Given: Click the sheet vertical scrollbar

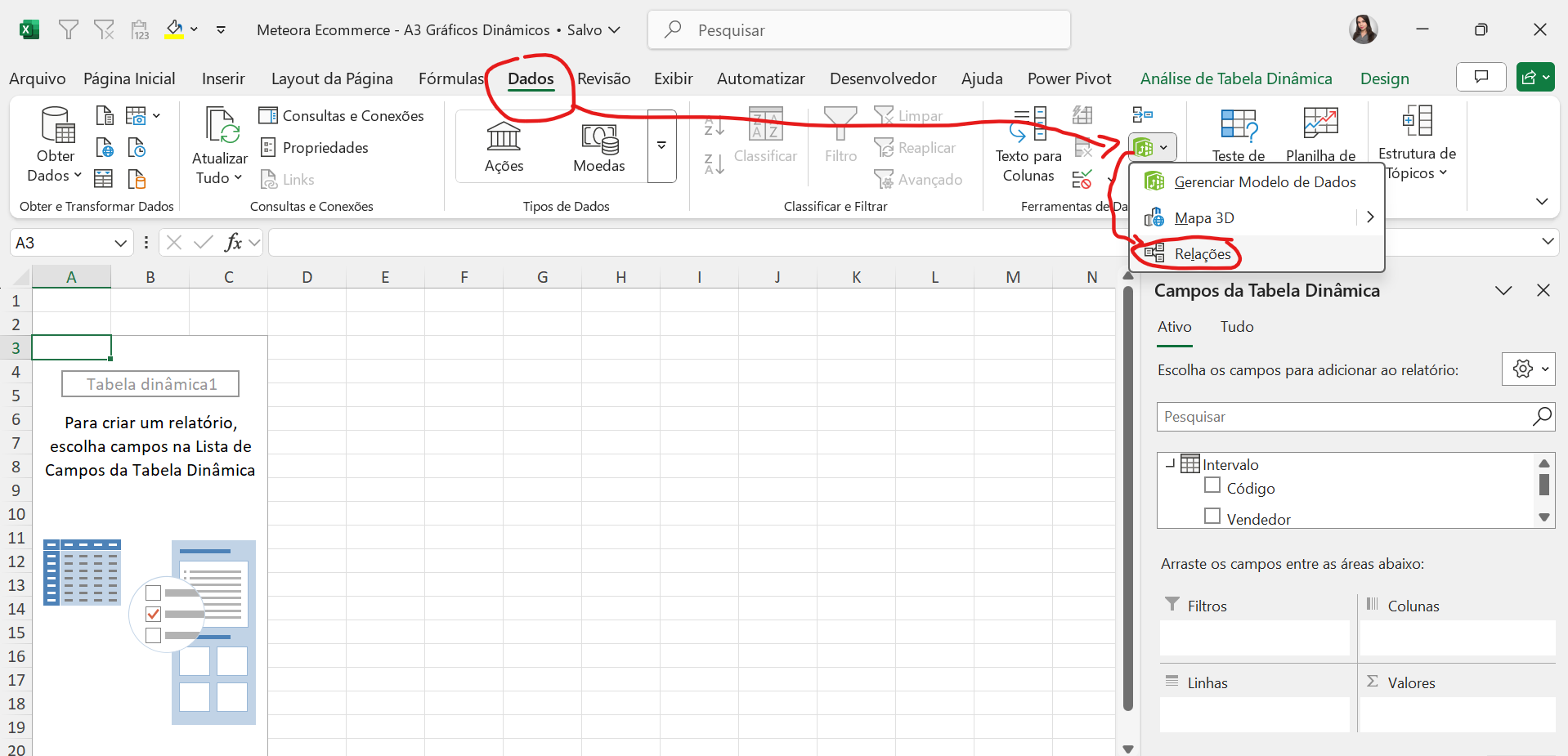Looking at the screenshot, I should pyautogui.click(x=1128, y=499).
